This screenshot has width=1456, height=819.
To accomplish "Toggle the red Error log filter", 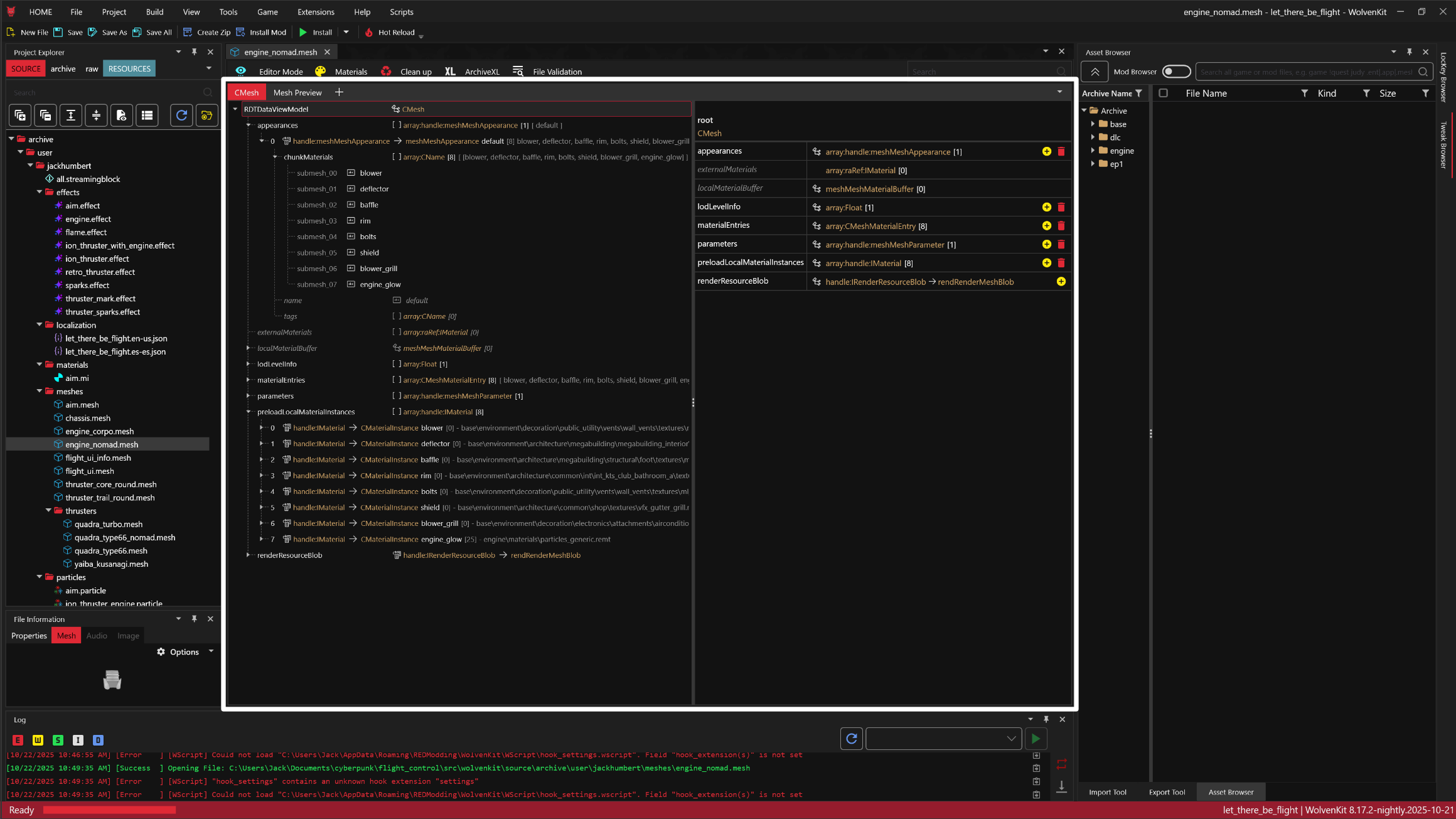I will [18, 741].
